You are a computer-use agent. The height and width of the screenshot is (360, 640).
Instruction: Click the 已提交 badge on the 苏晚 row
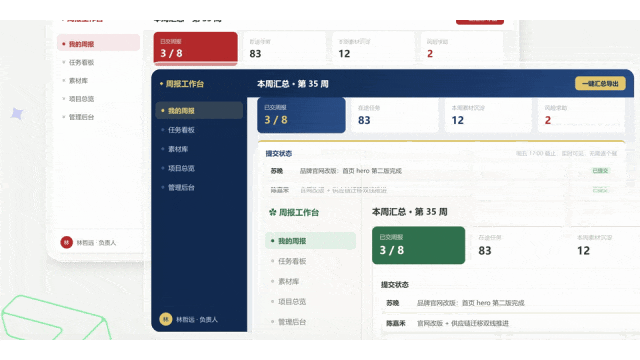pyautogui.click(x=600, y=171)
